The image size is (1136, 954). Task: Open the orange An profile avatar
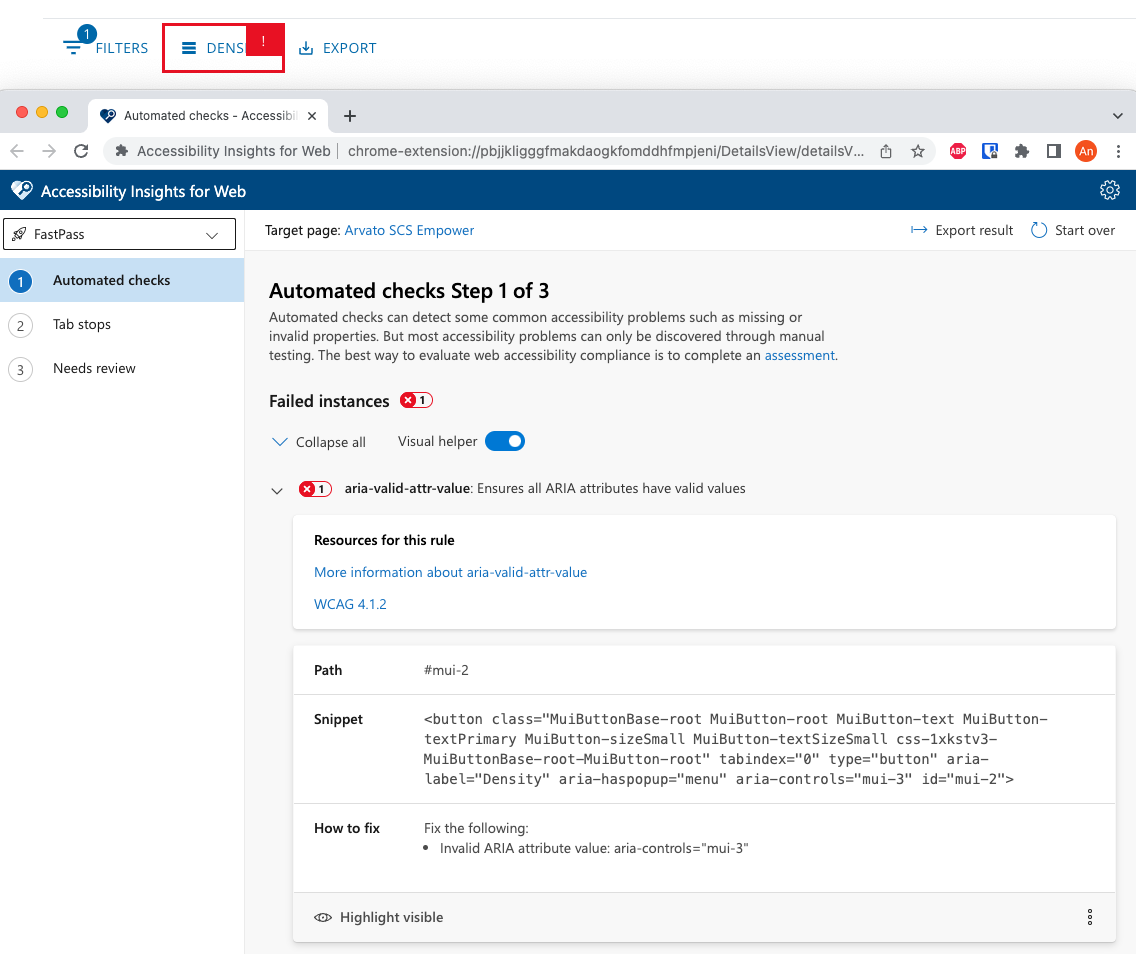coord(1085,151)
